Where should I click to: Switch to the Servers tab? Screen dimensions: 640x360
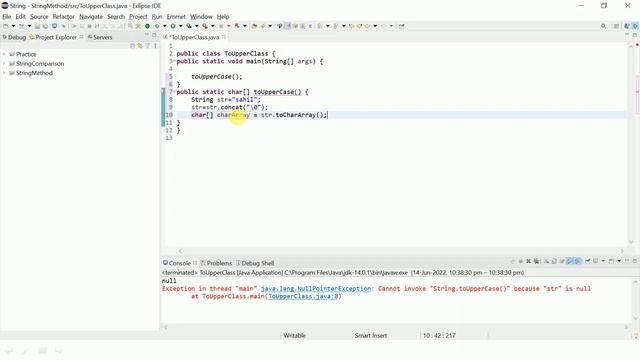tap(100, 37)
